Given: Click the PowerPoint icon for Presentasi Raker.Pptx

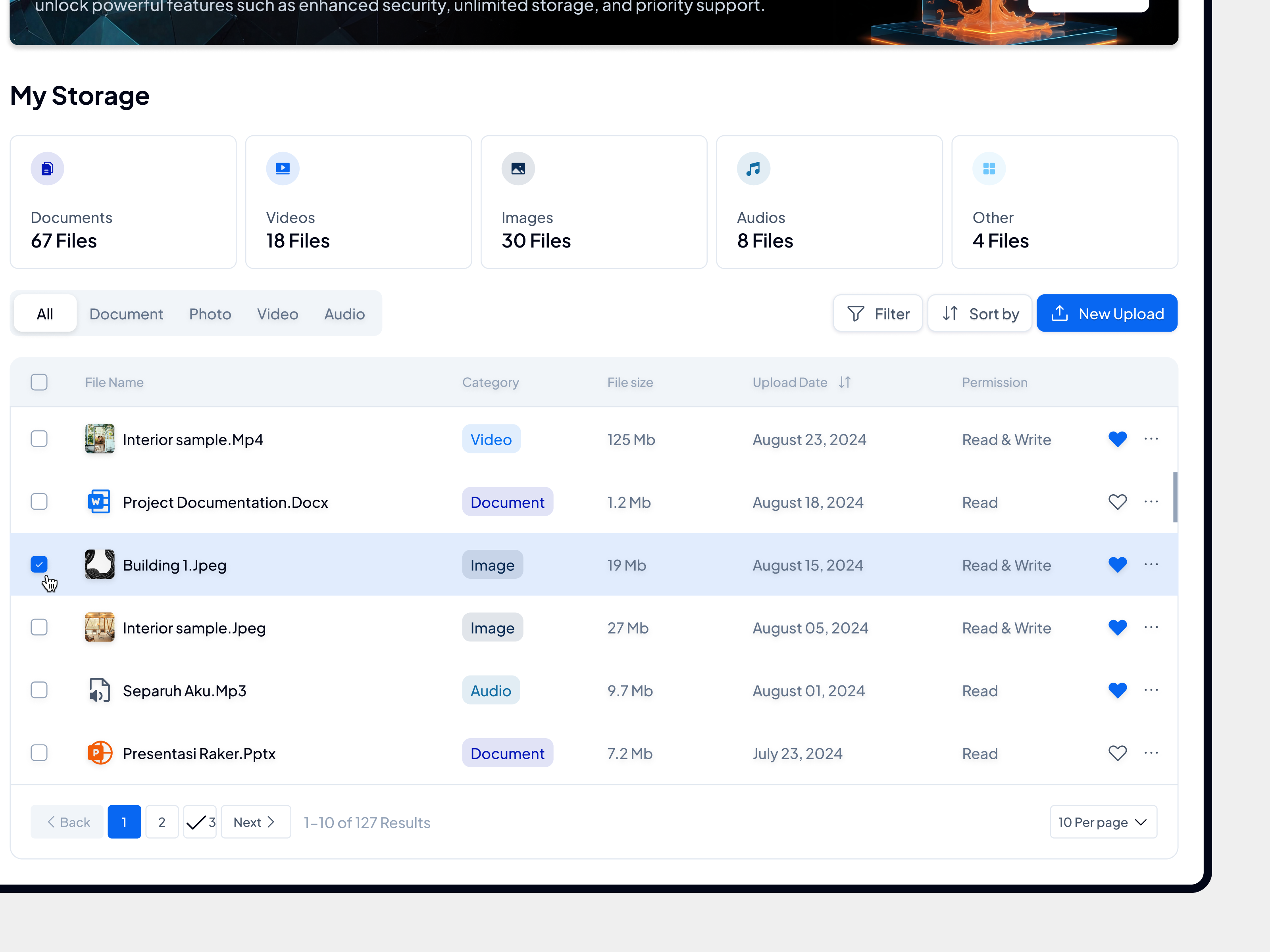Looking at the screenshot, I should 99,753.
